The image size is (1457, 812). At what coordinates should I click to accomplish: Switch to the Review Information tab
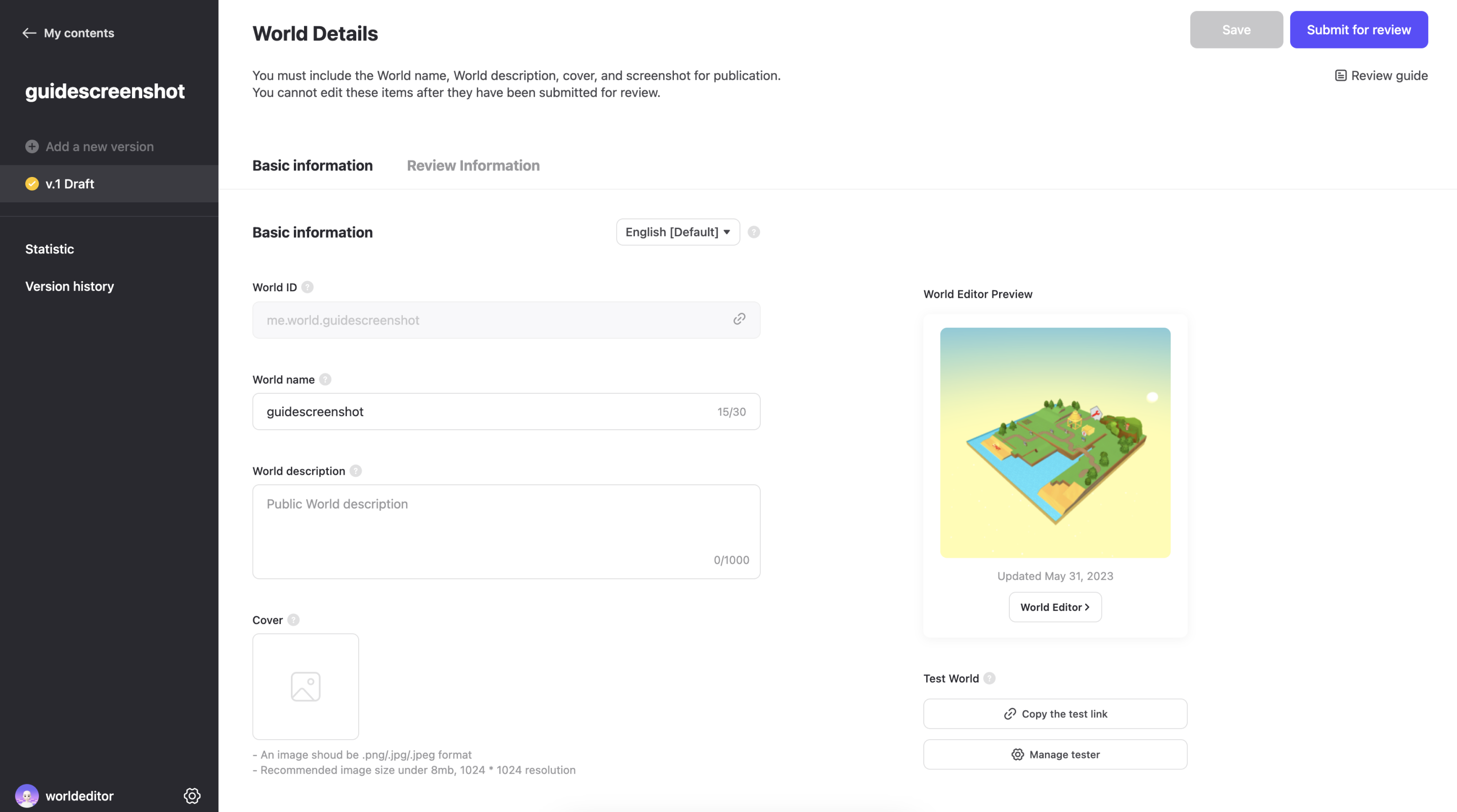(473, 166)
